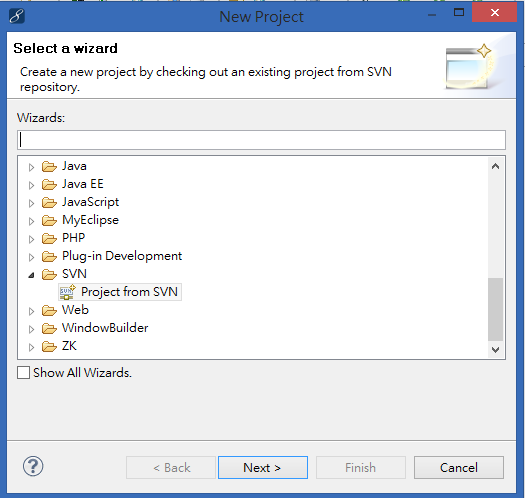Screen dimensions: 525x498
Task: Click the Project from SVN wizard icon
Action: (x=68, y=292)
